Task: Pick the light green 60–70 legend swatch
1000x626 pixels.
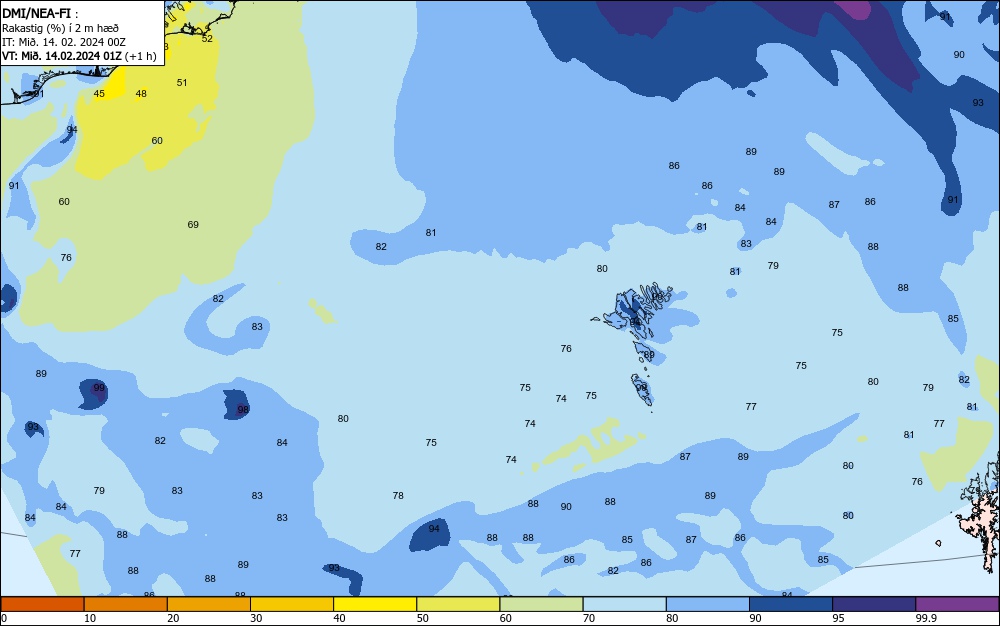Action: (x=541, y=604)
